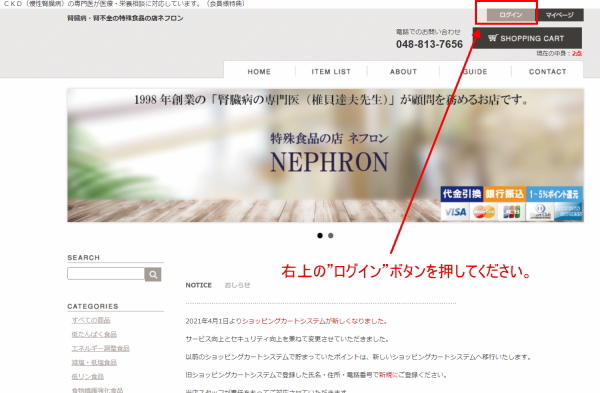
Task: Click the magnifier search button
Action: (x=153, y=274)
